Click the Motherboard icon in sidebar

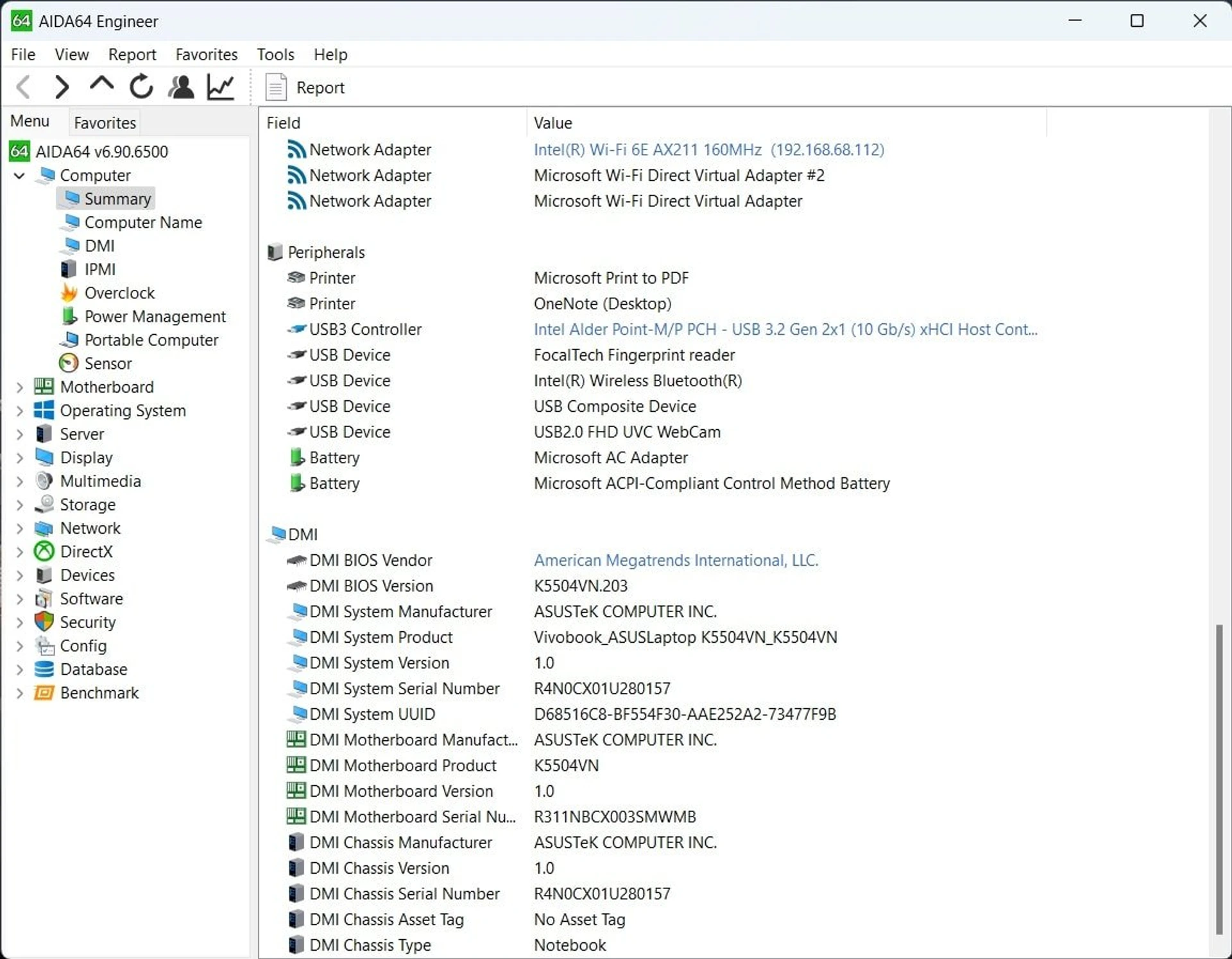tap(44, 387)
